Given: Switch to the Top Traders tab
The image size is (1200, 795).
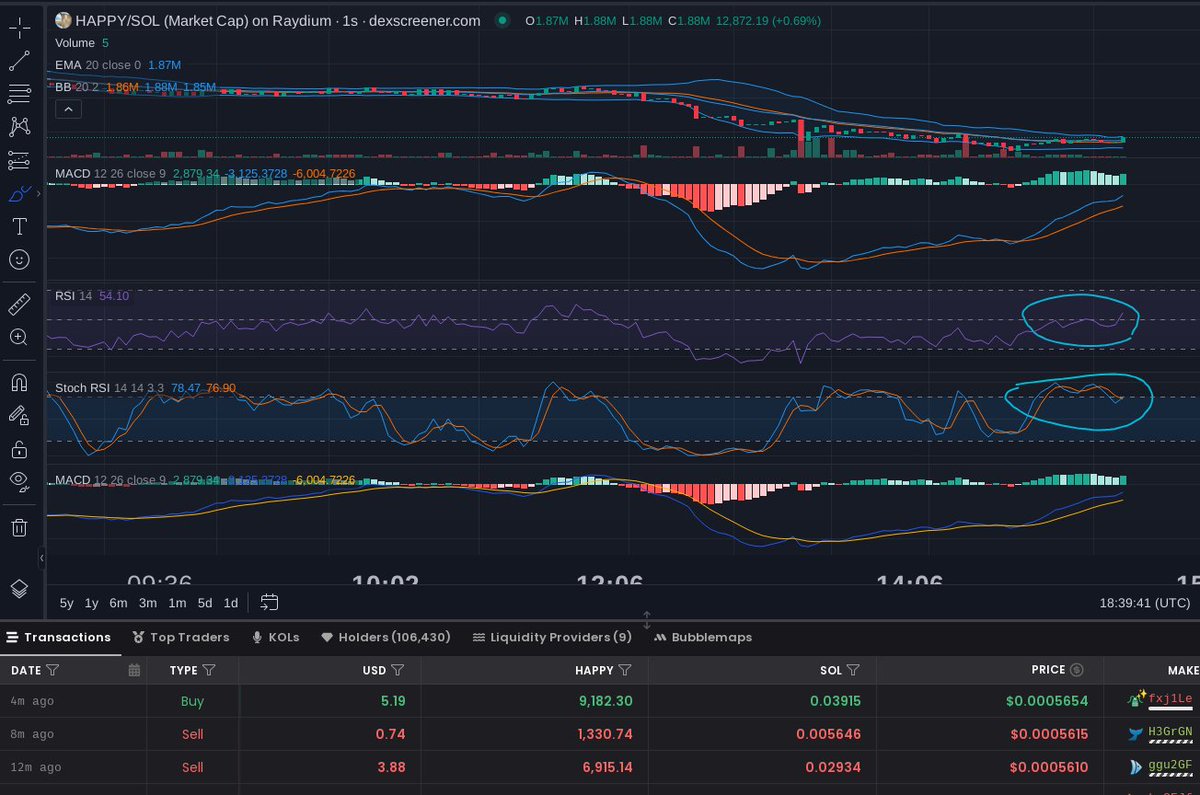Looking at the screenshot, I should [x=181, y=637].
